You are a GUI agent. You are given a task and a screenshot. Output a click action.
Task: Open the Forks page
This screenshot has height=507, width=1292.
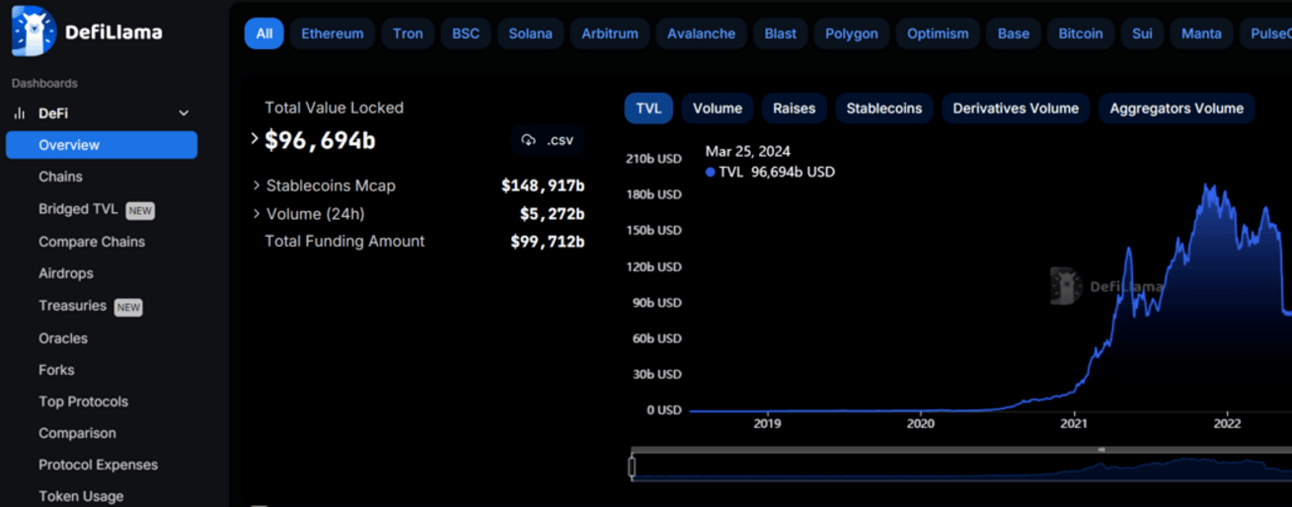tap(56, 370)
